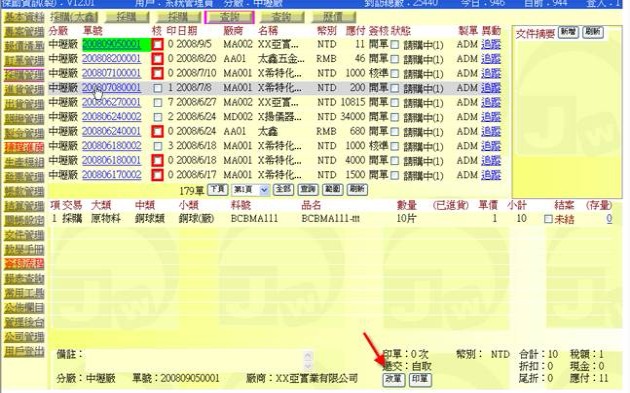Select the 歷價 tab at top
The width and height of the screenshot is (630, 393).
(333, 17)
